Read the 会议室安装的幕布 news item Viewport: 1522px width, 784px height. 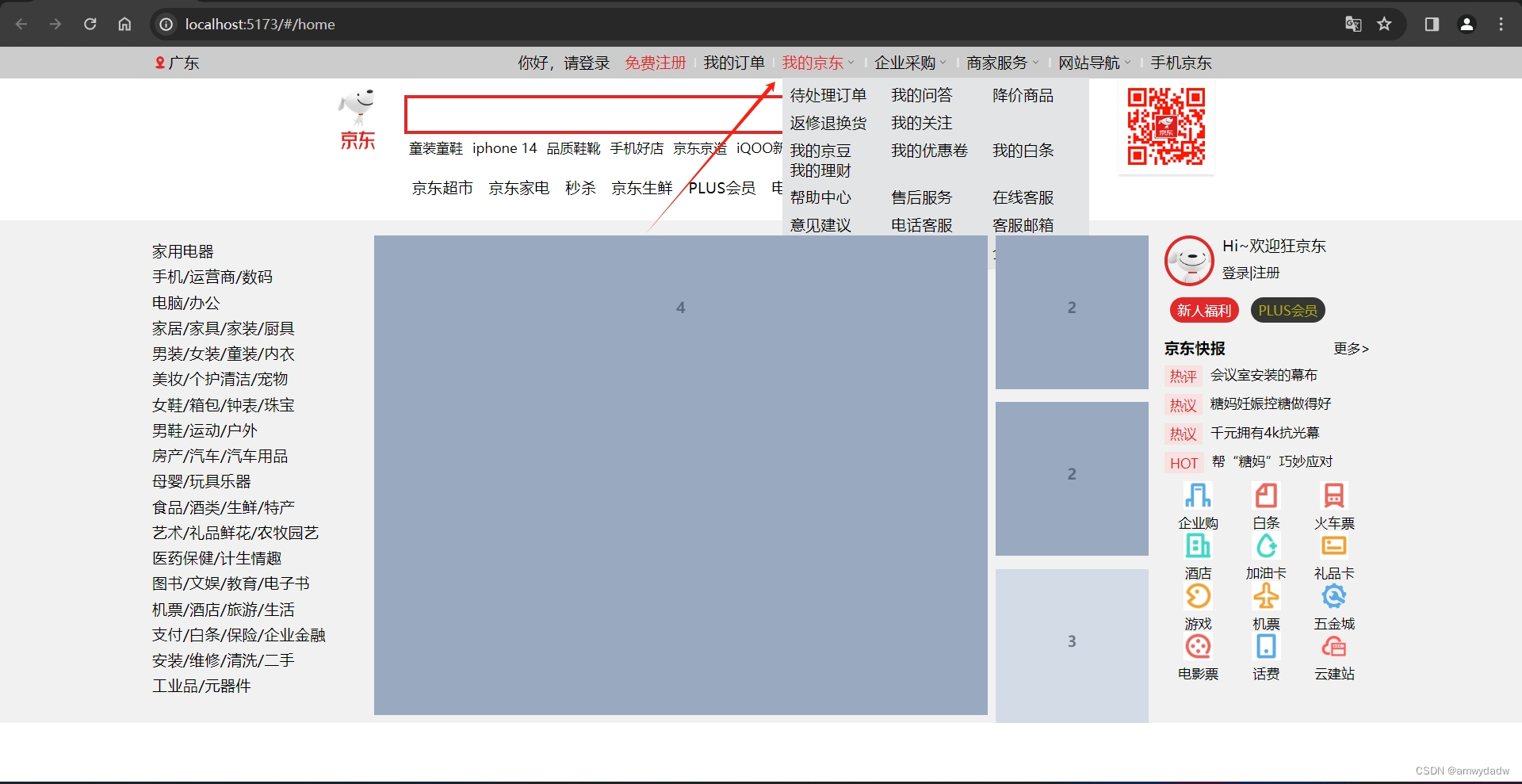coord(1264,375)
